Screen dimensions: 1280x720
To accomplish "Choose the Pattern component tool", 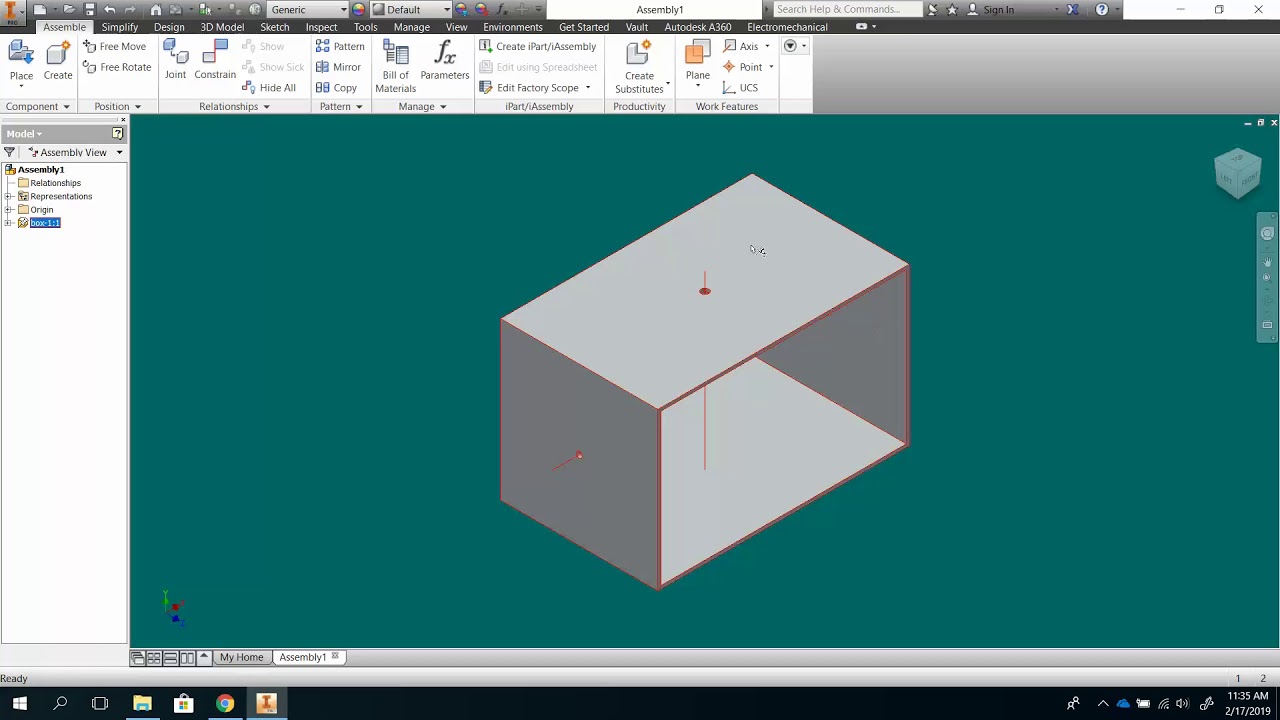I will tap(340, 46).
